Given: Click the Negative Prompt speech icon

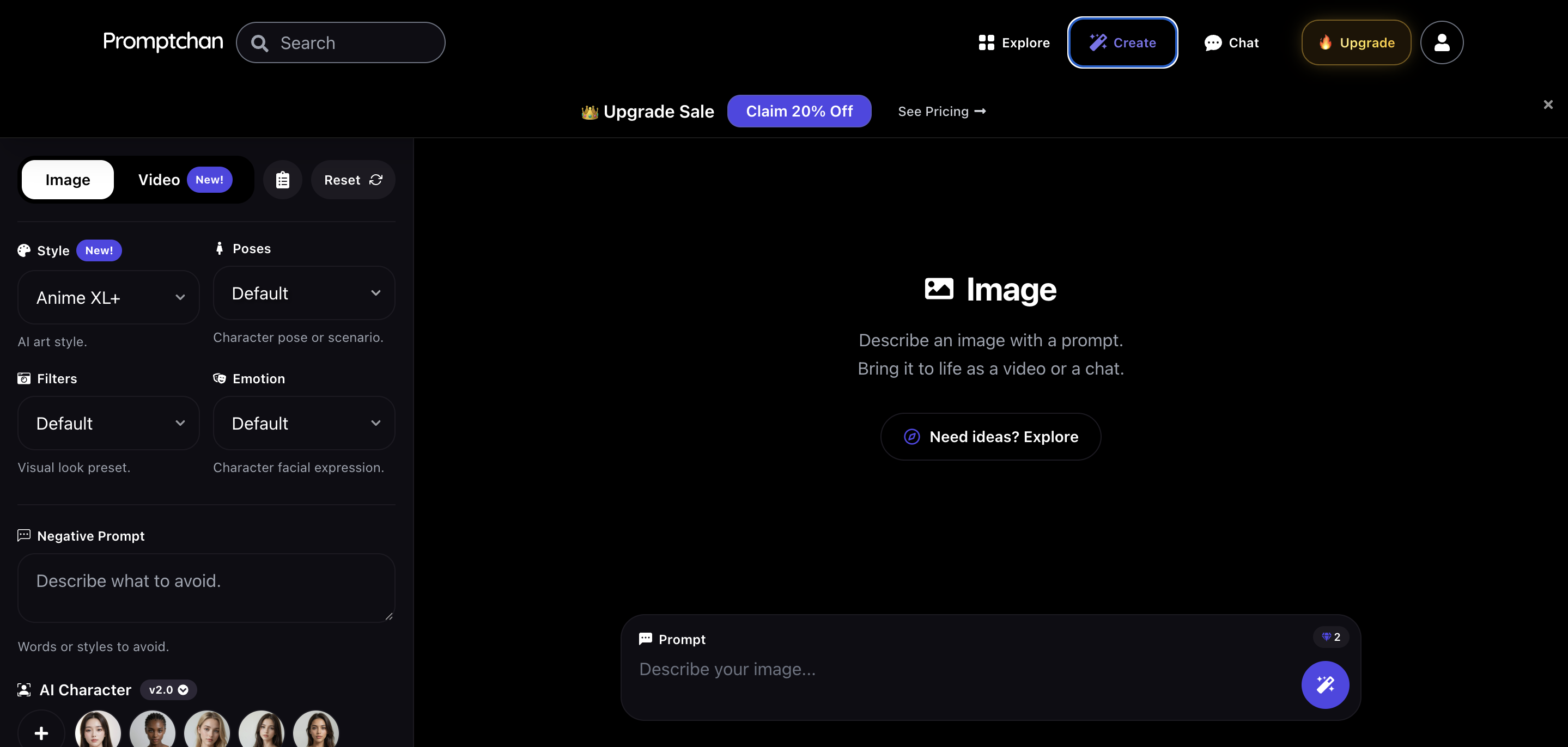Looking at the screenshot, I should point(24,535).
